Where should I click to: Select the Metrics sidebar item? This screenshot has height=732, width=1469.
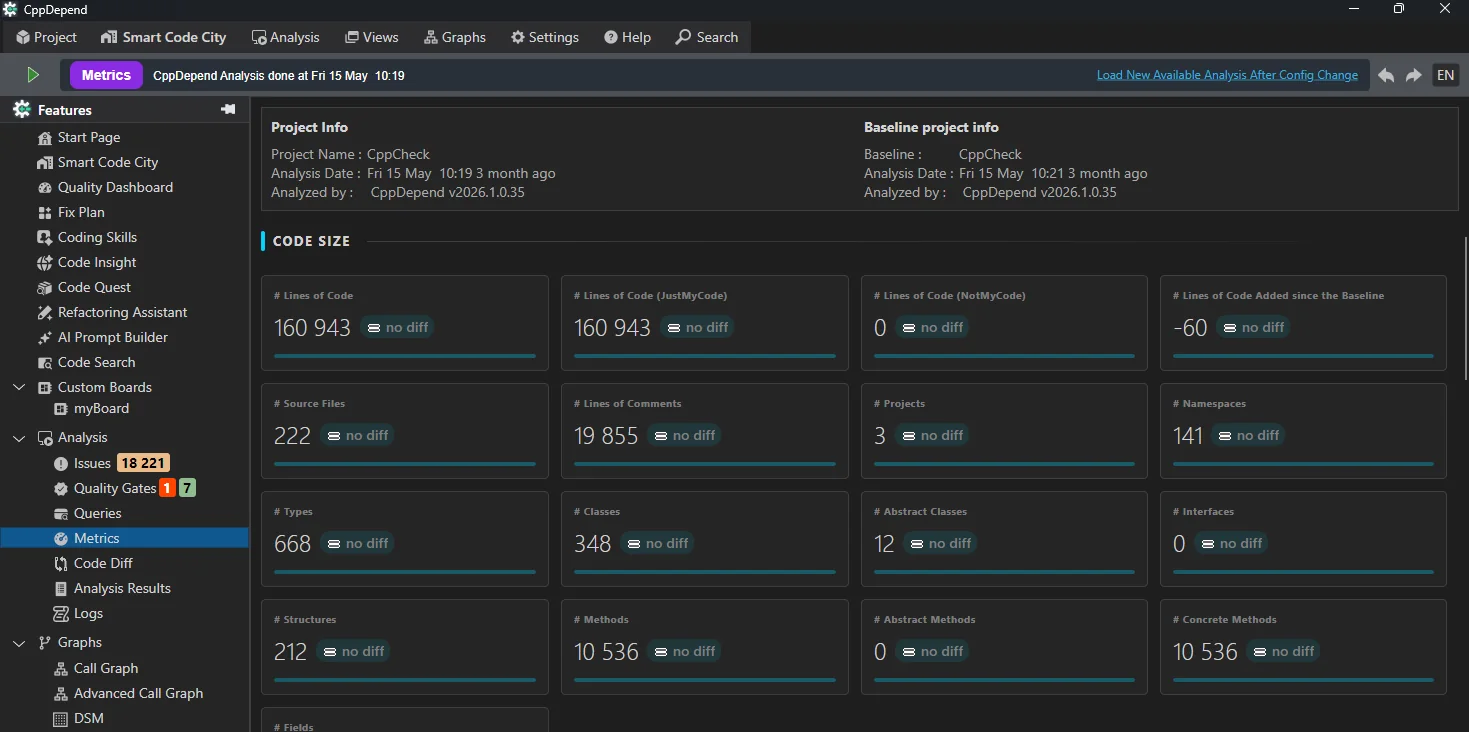[x=124, y=538]
